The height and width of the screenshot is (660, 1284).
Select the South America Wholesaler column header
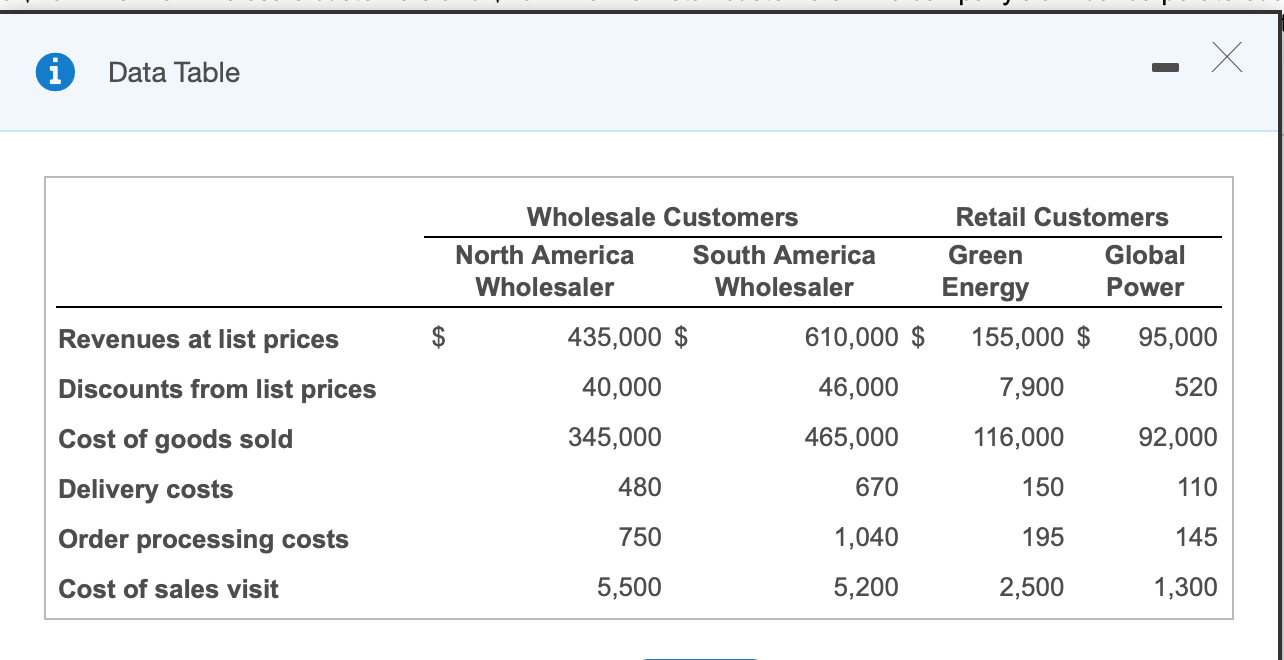[784, 270]
